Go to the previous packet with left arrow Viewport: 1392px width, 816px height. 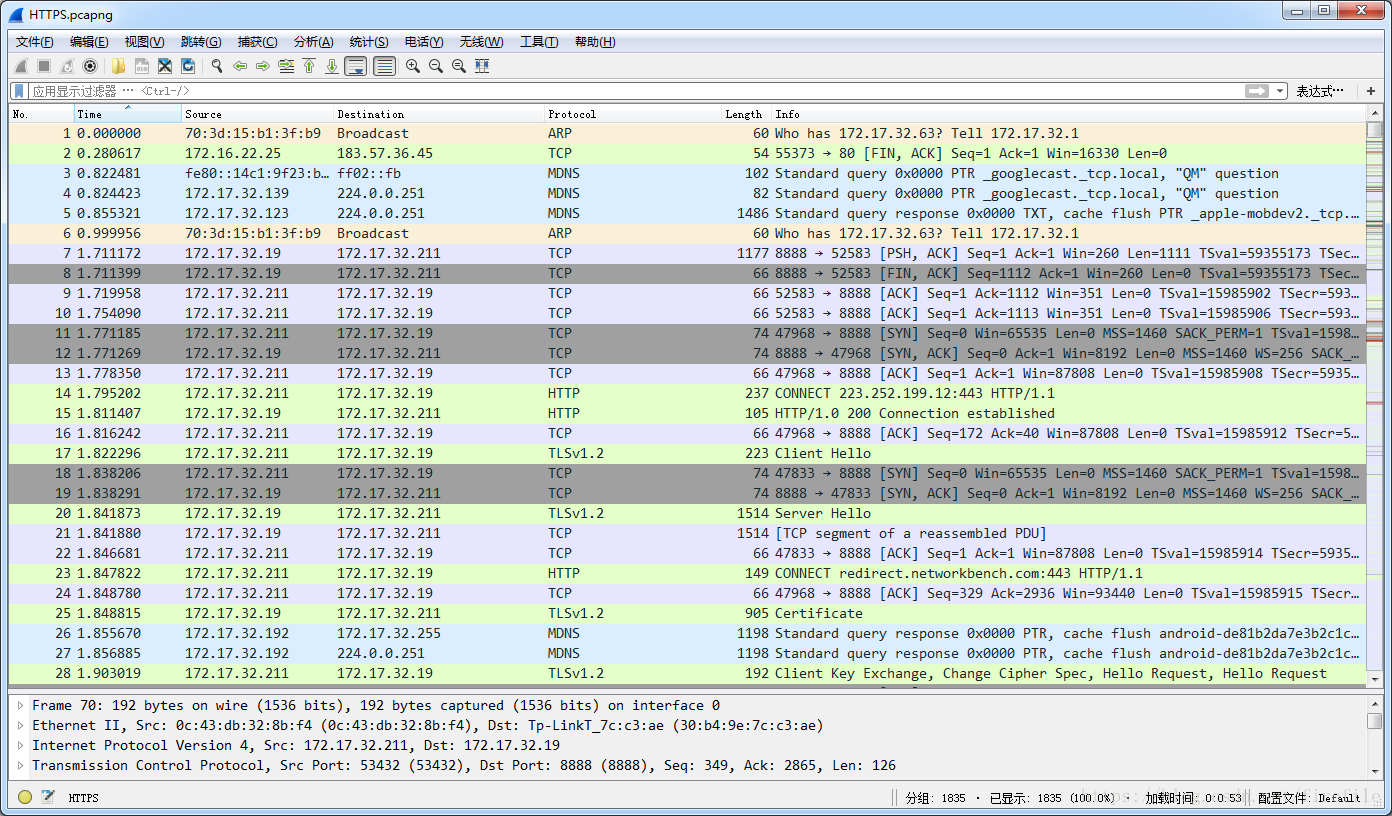tap(240, 66)
